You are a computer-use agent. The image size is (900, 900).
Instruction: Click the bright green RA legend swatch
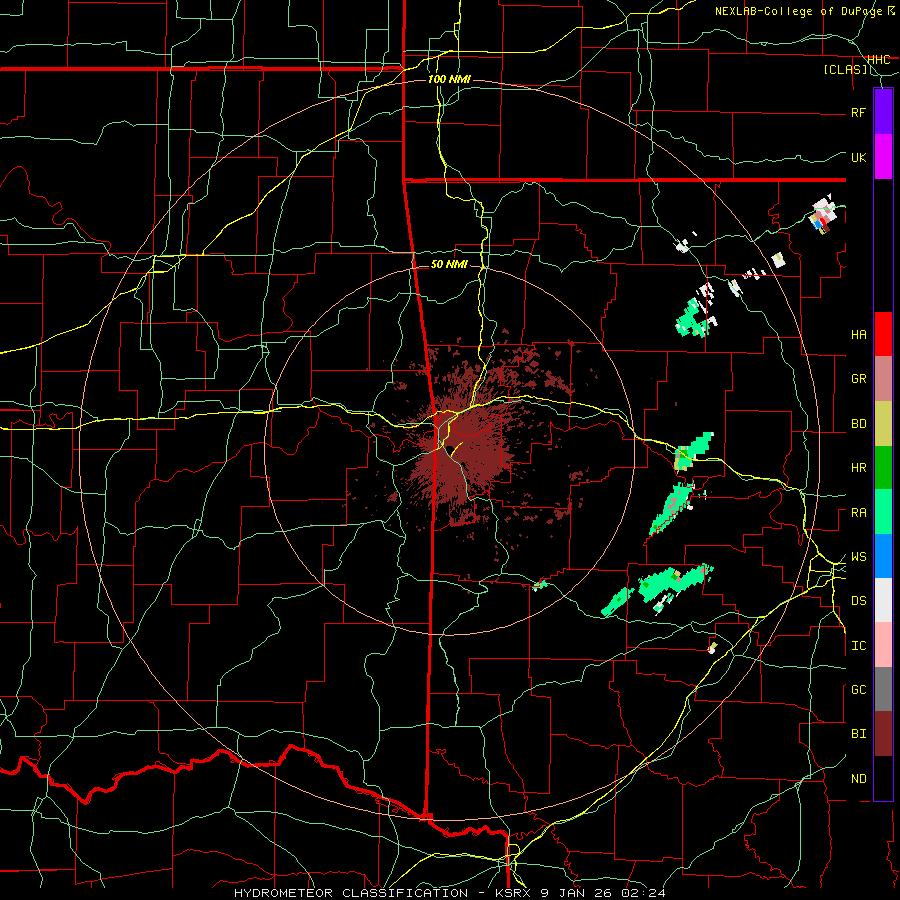(x=883, y=512)
